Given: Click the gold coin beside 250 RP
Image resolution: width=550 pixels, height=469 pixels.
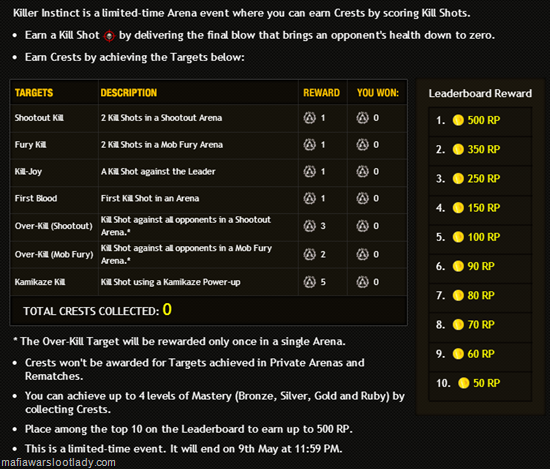Looking at the screenshot, I should point(458,179).
